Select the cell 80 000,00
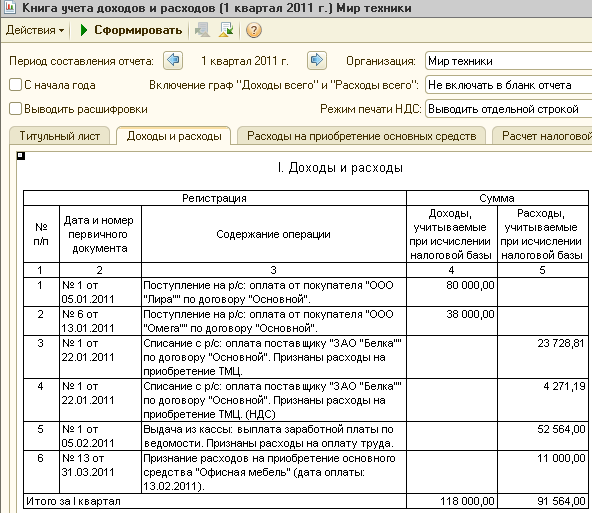 pyautogui.click(x=452, y=292)
